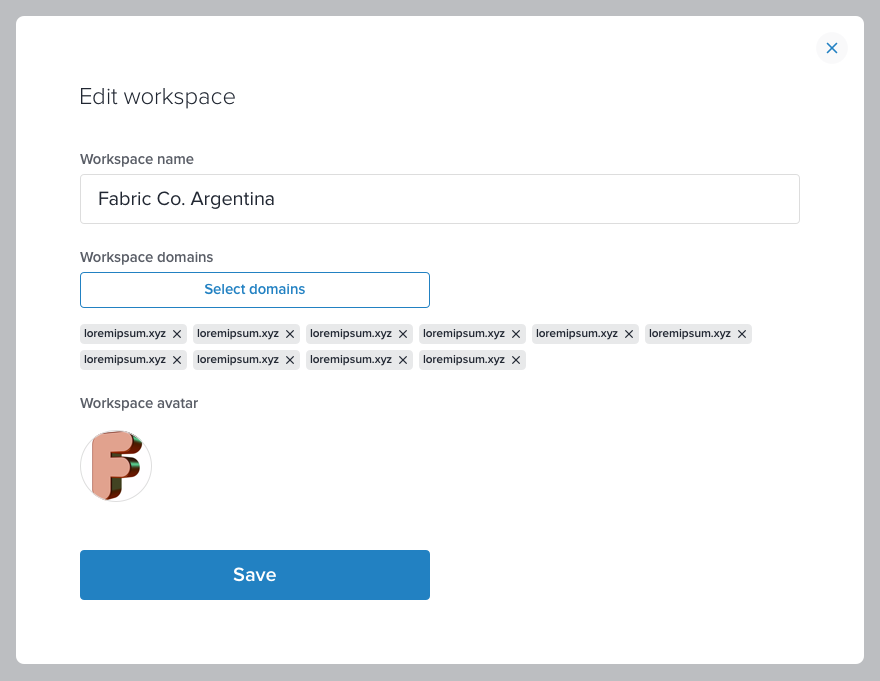Click the Workspace avatar label
Screen dimensions: 880x681
[139, 403]
